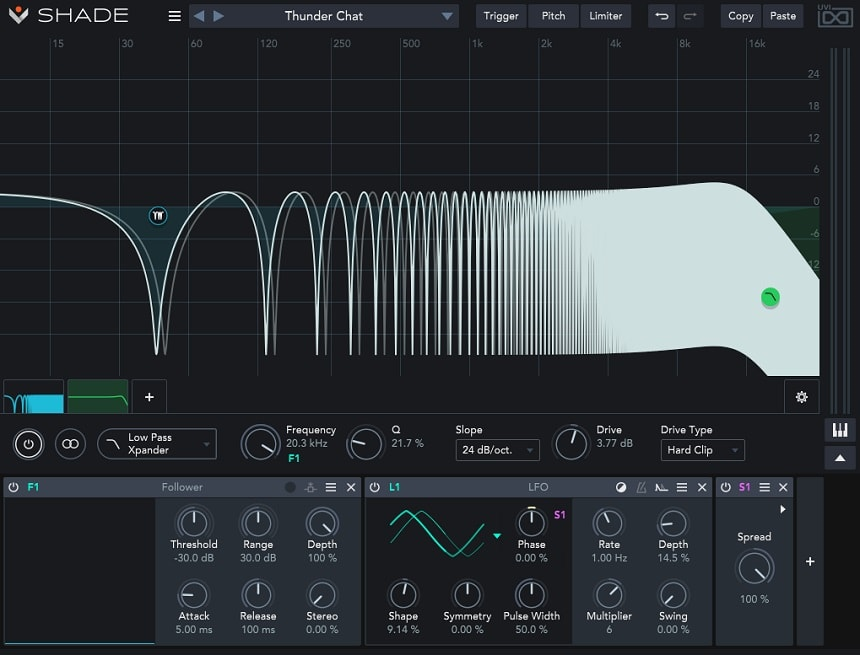Toggle the filter stereo link icon
The height and width of the screenshot is (655, 860).
pyautogui.click(x=70, y=444)
